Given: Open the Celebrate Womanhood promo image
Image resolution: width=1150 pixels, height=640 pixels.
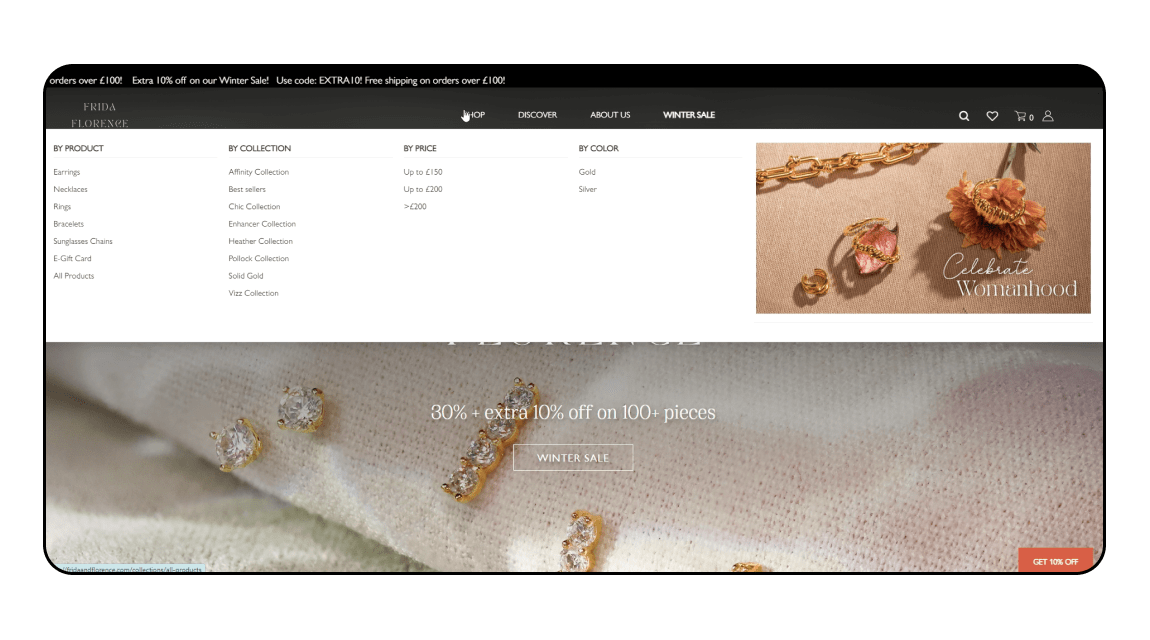Looking at the screenshot, I should coord(923,228).
